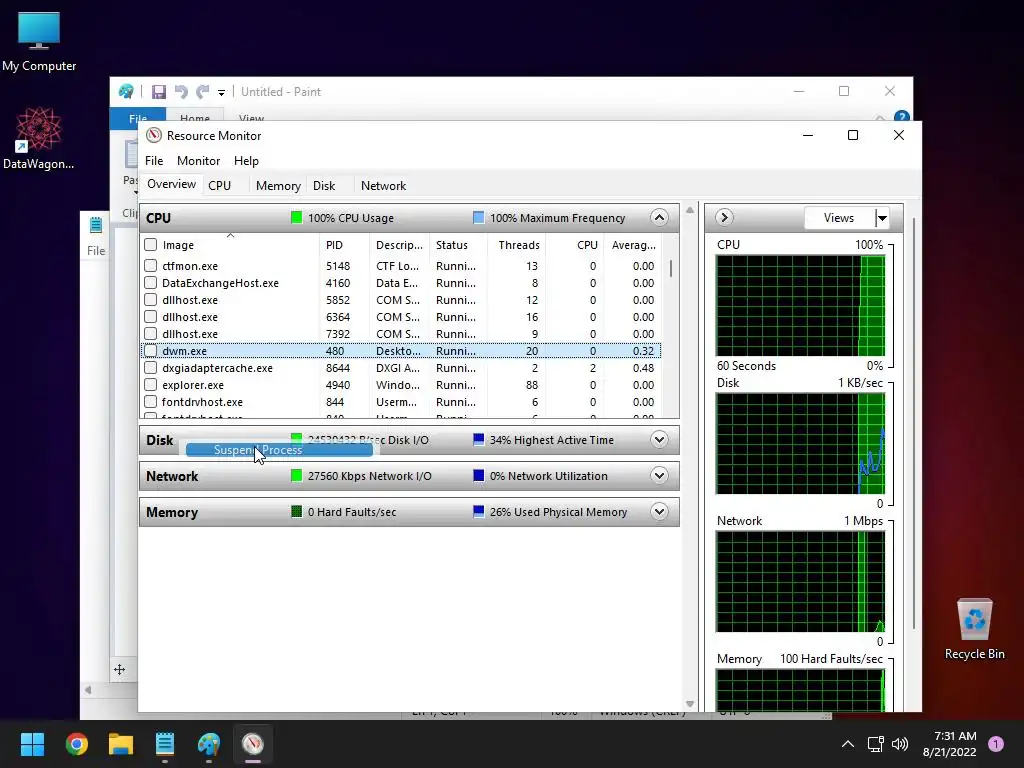Screen dimensions: 1024x768
Task: Open the Views dropdown arrow
Action: 882,217
